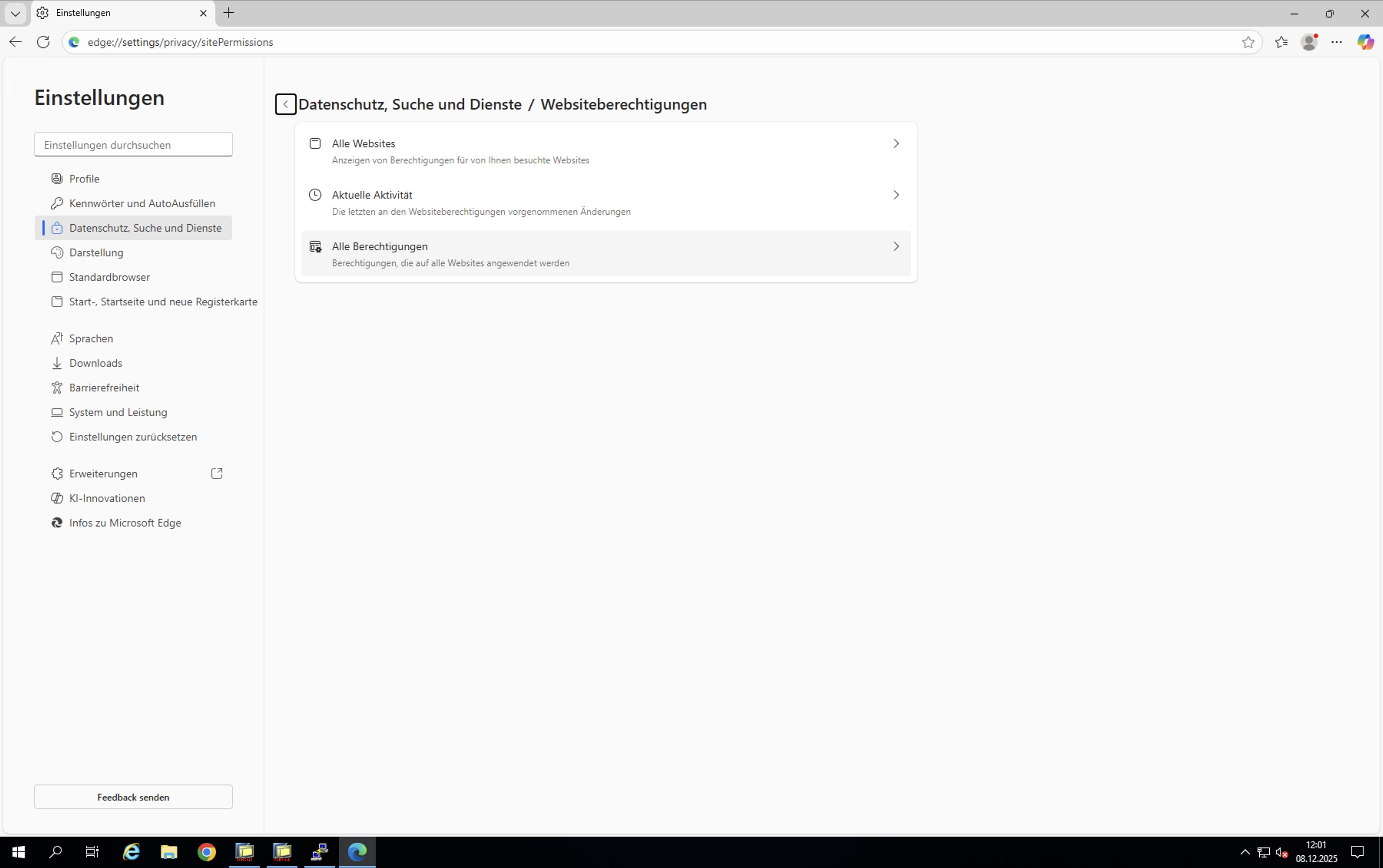Click the back chevron beside Datenschutz heading
This screenshot has width=1383, height=868.
click(x=285, y=104)
